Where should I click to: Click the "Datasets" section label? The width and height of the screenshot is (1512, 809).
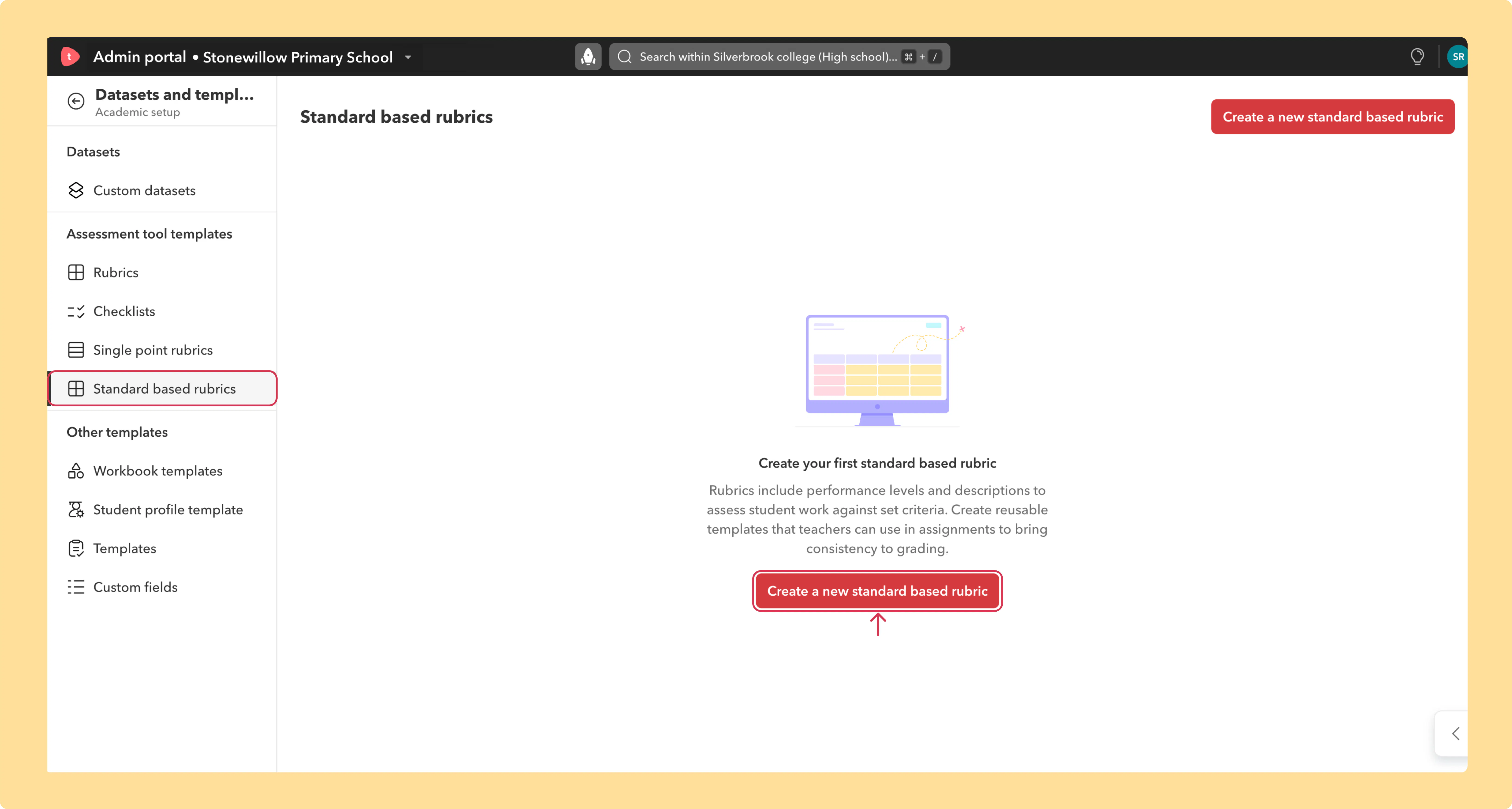click(x=93, y=152)
